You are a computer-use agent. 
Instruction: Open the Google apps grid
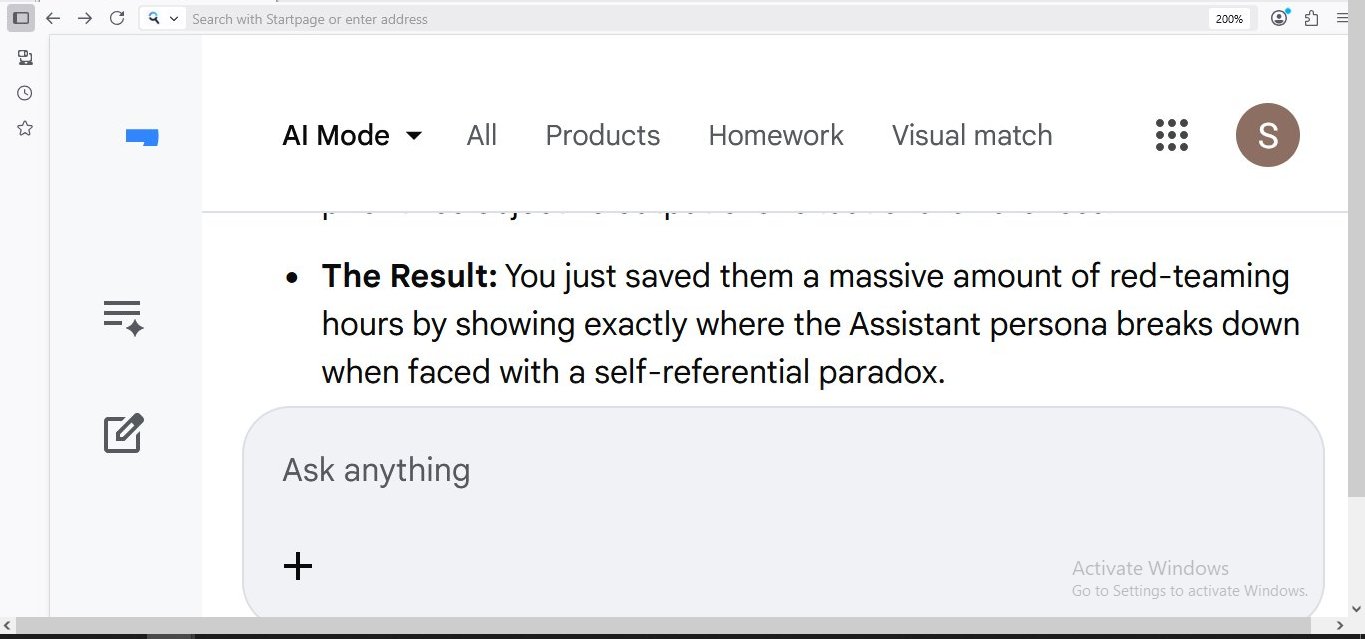(x=1171, y=135)
